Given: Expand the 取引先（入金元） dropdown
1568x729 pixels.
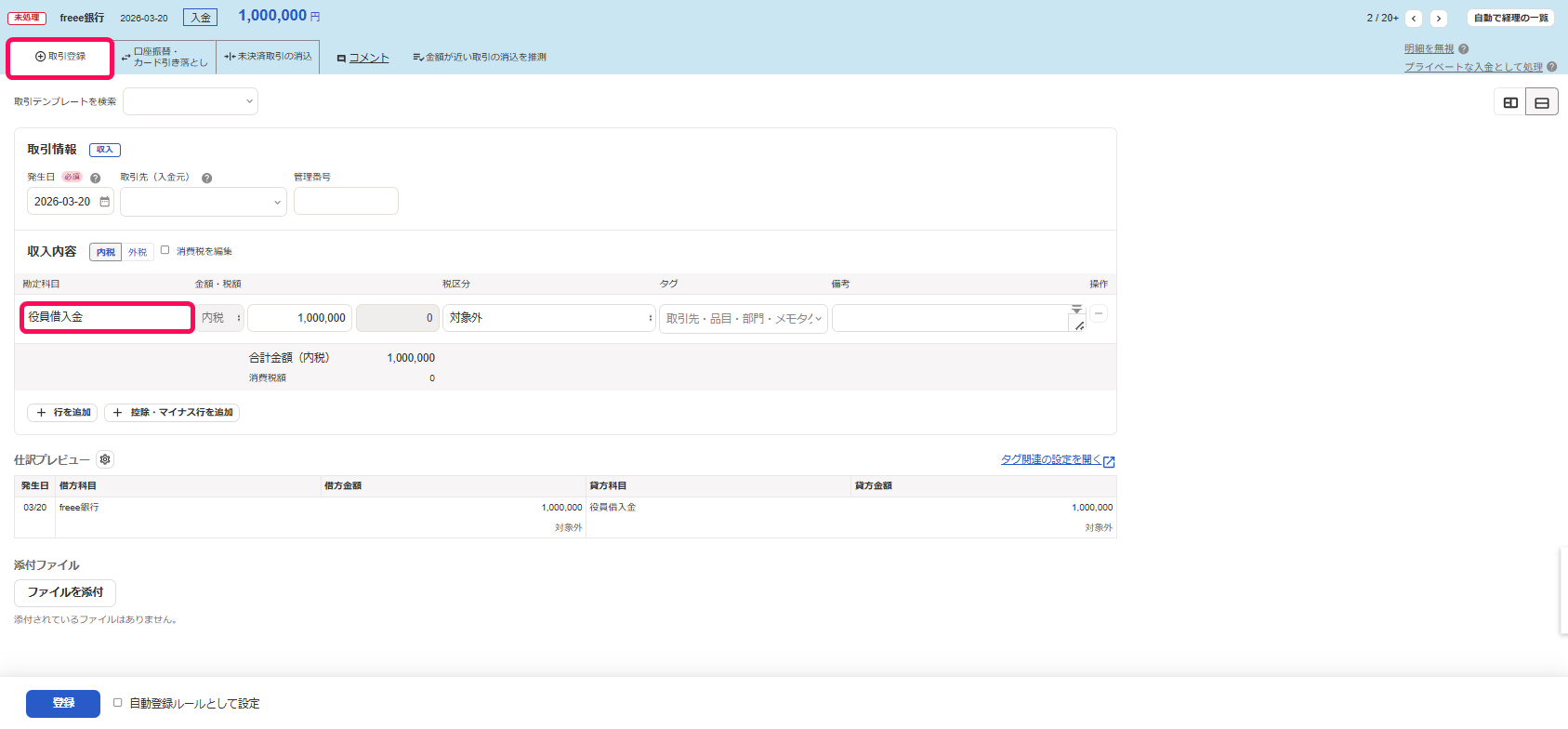Looking at the screenshot, I should 204,202.
